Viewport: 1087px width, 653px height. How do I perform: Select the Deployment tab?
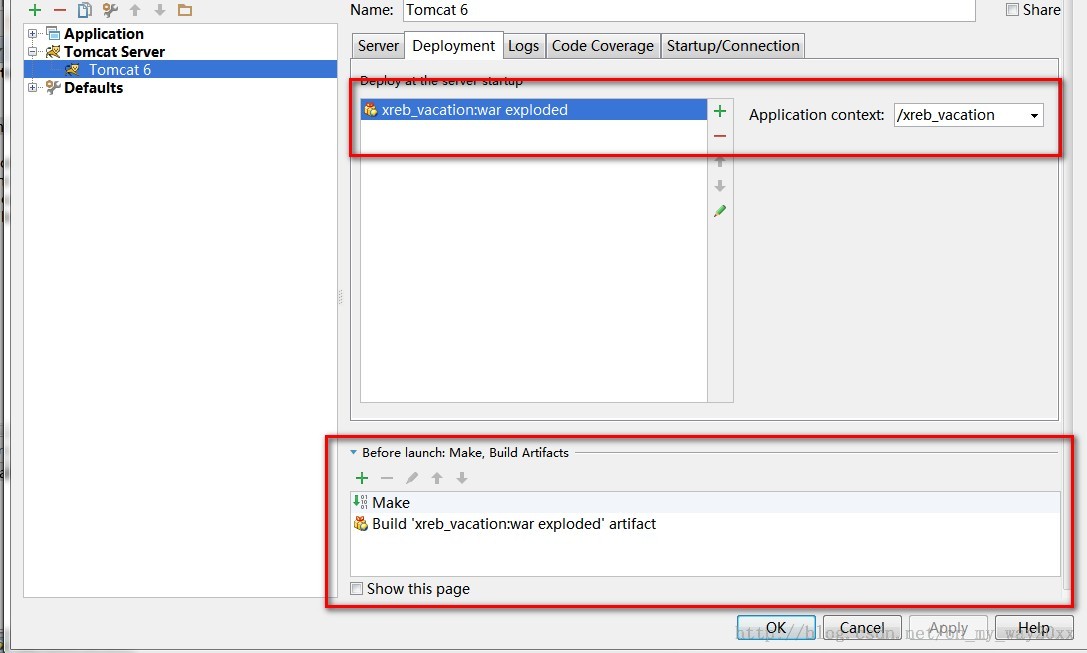(x=453, y=46)
